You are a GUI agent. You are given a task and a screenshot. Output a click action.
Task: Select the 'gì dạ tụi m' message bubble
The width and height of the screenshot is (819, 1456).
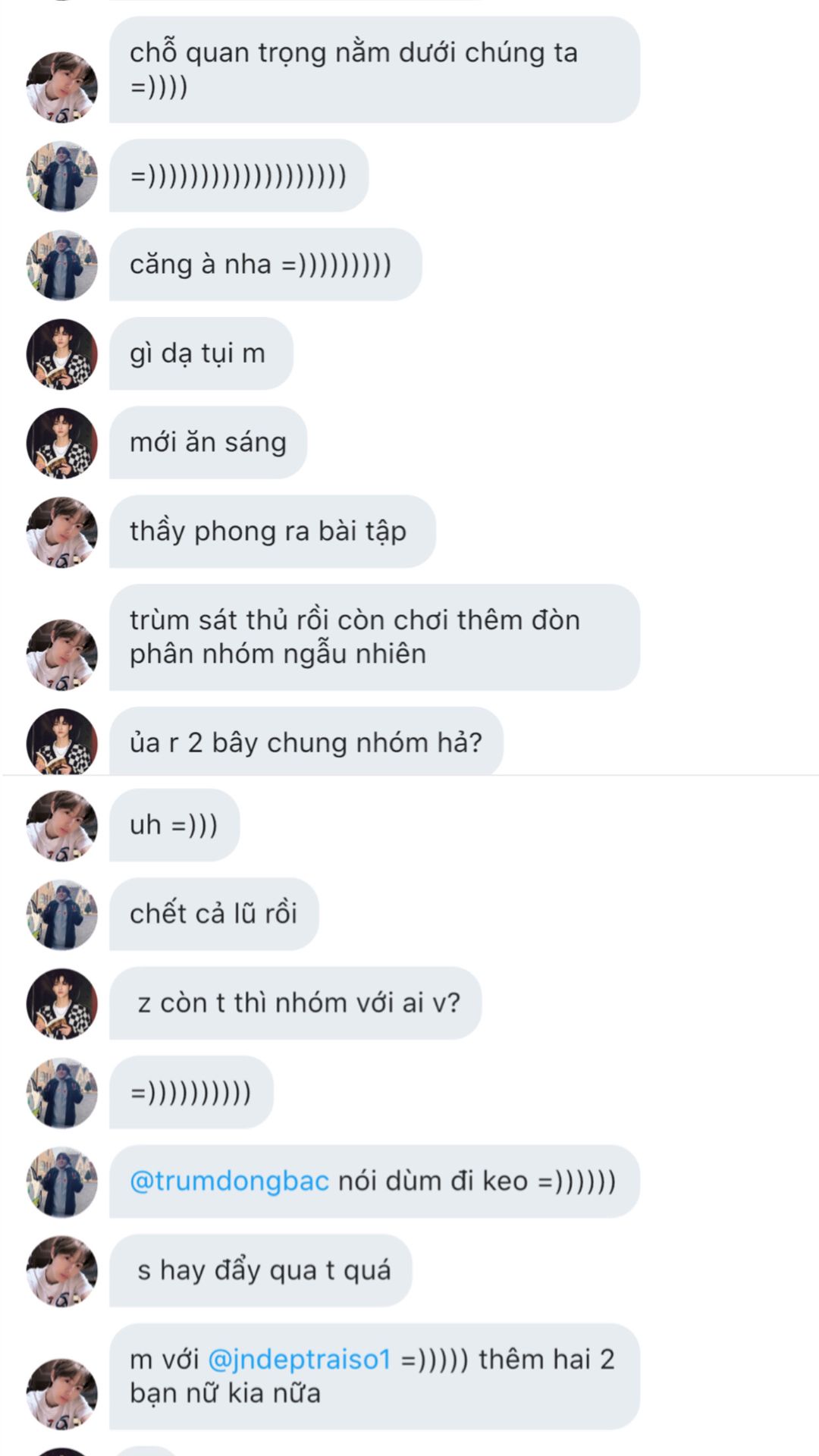click(201, 353)
